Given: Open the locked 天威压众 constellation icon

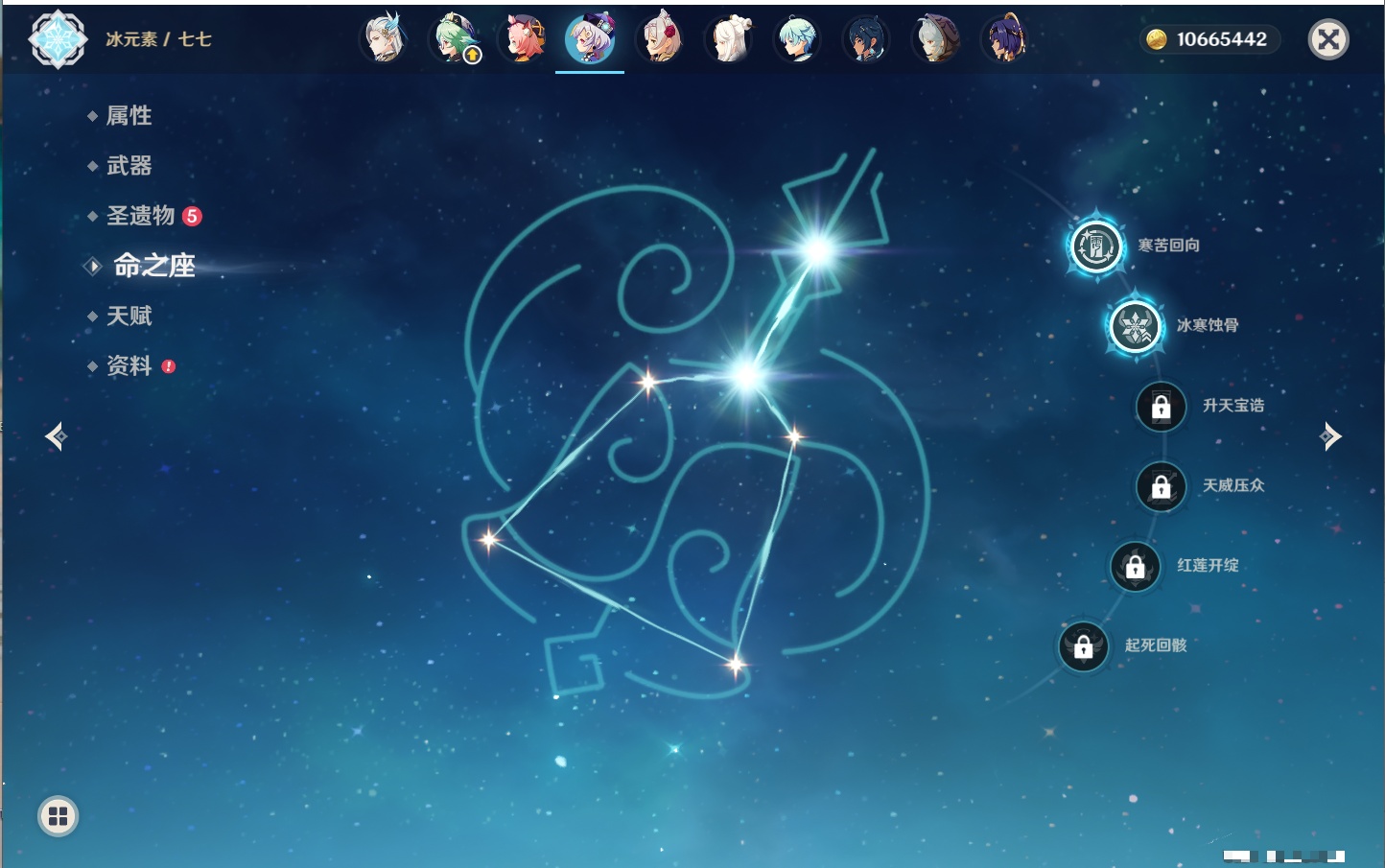Looking at the screenshot, I should point(1161,486).
